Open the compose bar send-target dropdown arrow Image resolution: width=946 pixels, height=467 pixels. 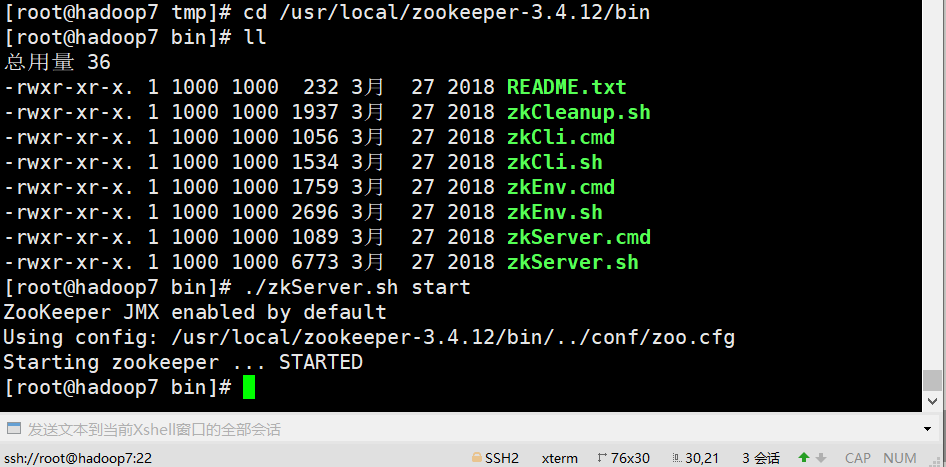pos(928,429)
